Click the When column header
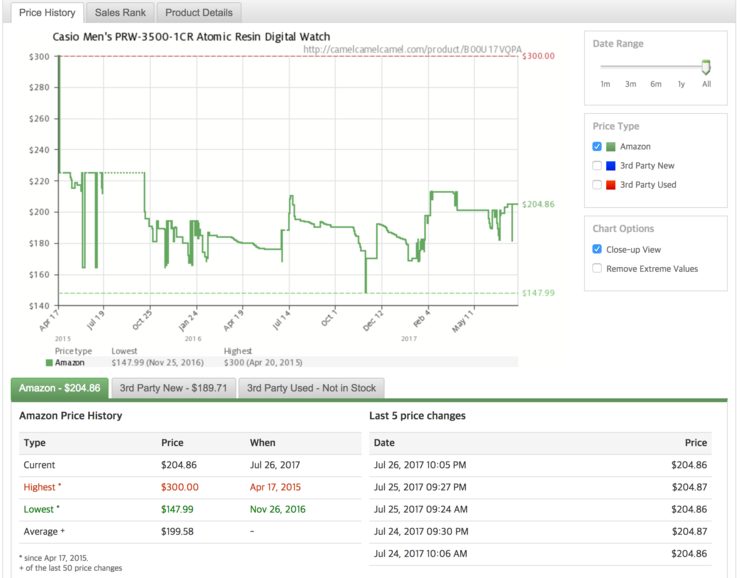Screen dimensions: 740x578 click(262, 443)
